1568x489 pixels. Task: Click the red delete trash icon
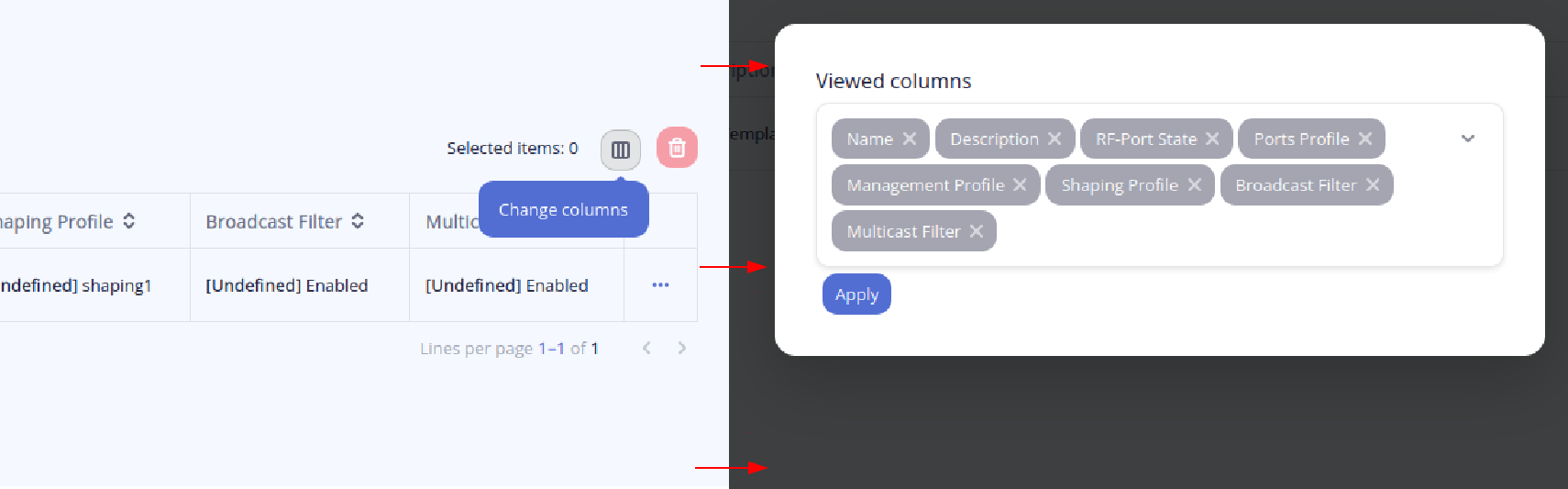click(x=677, y=148)
